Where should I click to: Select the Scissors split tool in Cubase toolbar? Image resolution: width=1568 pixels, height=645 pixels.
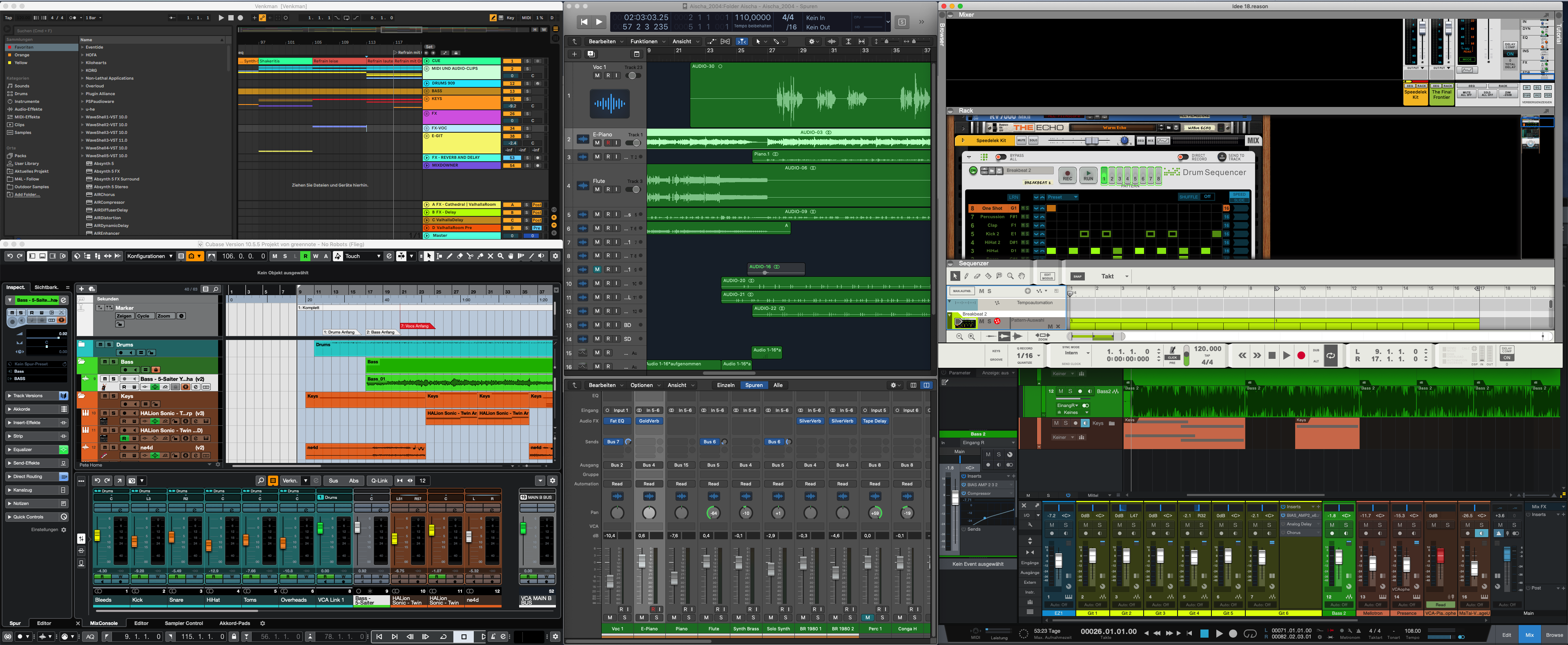click(470, 256)
